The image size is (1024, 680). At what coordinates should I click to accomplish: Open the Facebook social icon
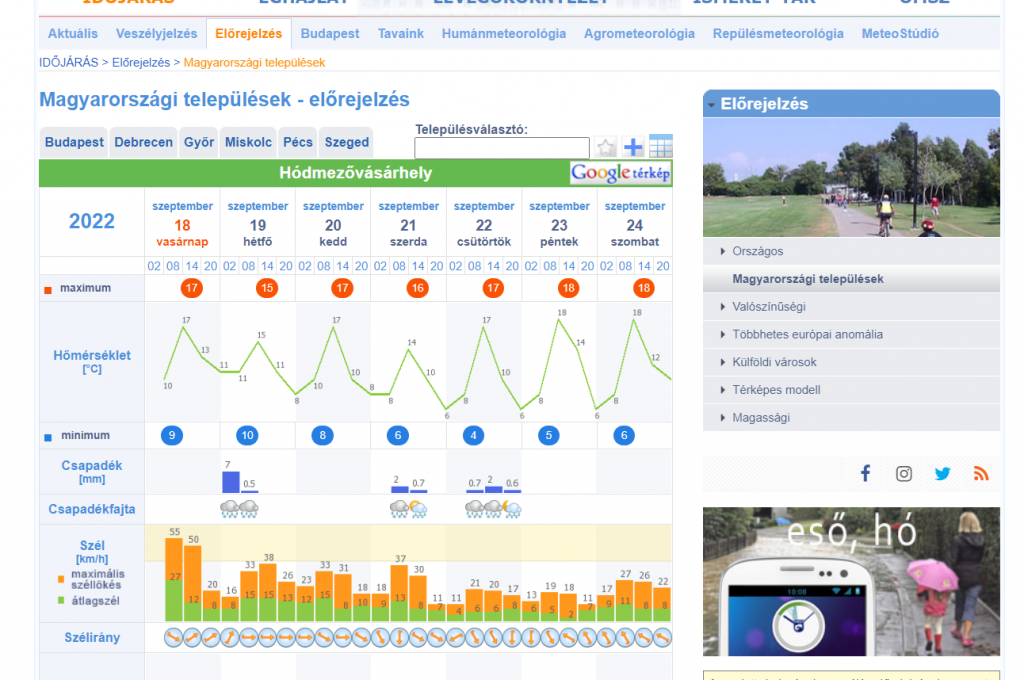tap(866, 474)
